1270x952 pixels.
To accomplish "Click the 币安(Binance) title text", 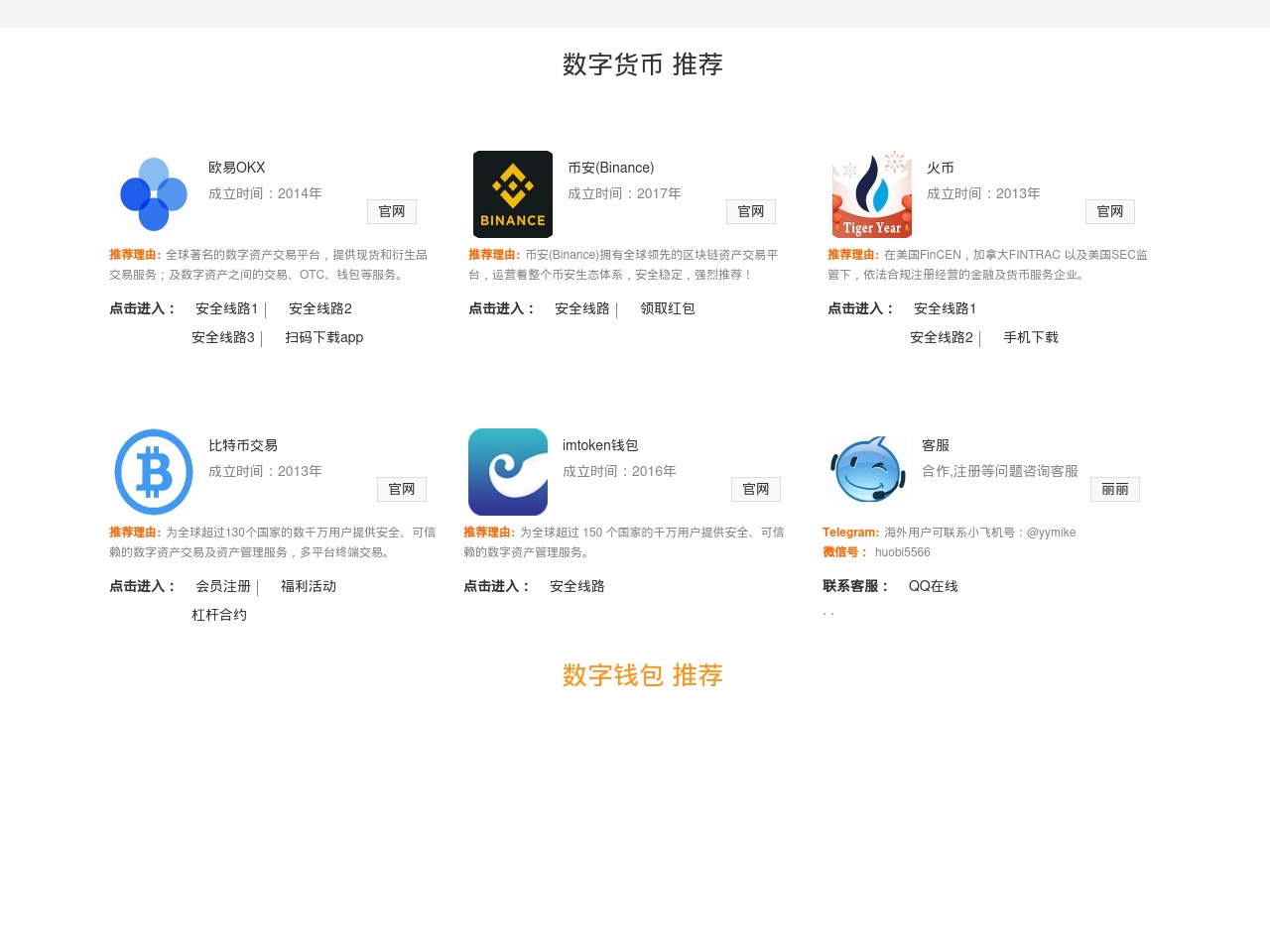I will pyautogui.click(x=611, y=168).
